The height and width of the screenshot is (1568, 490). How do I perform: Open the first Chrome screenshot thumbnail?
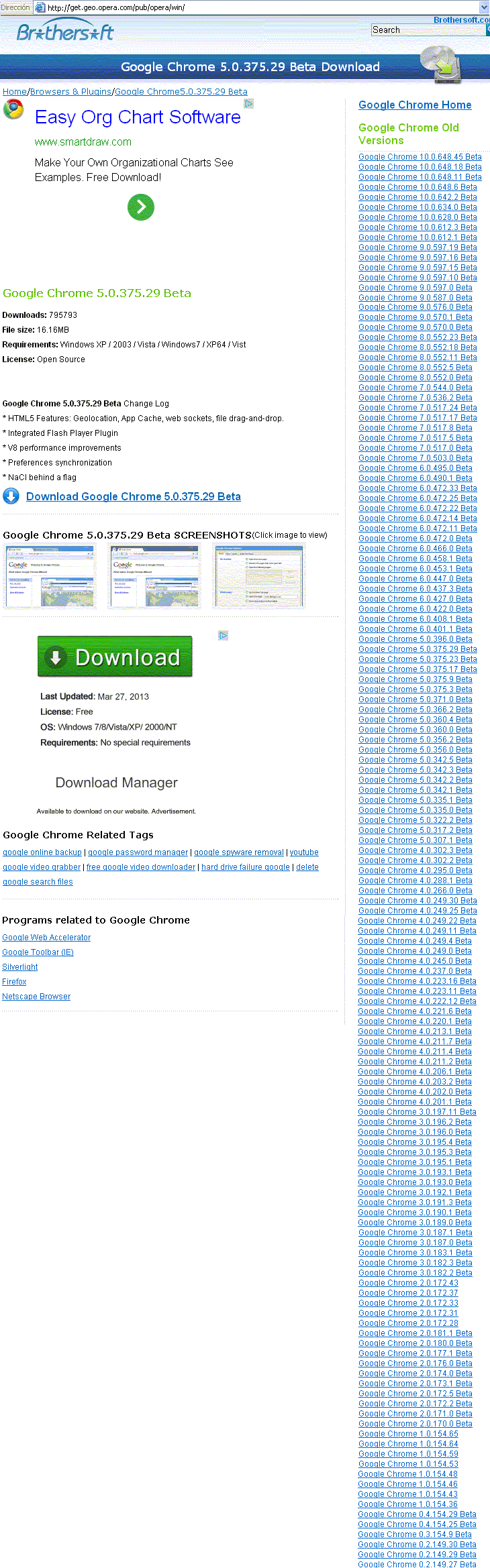click(50, 576)
